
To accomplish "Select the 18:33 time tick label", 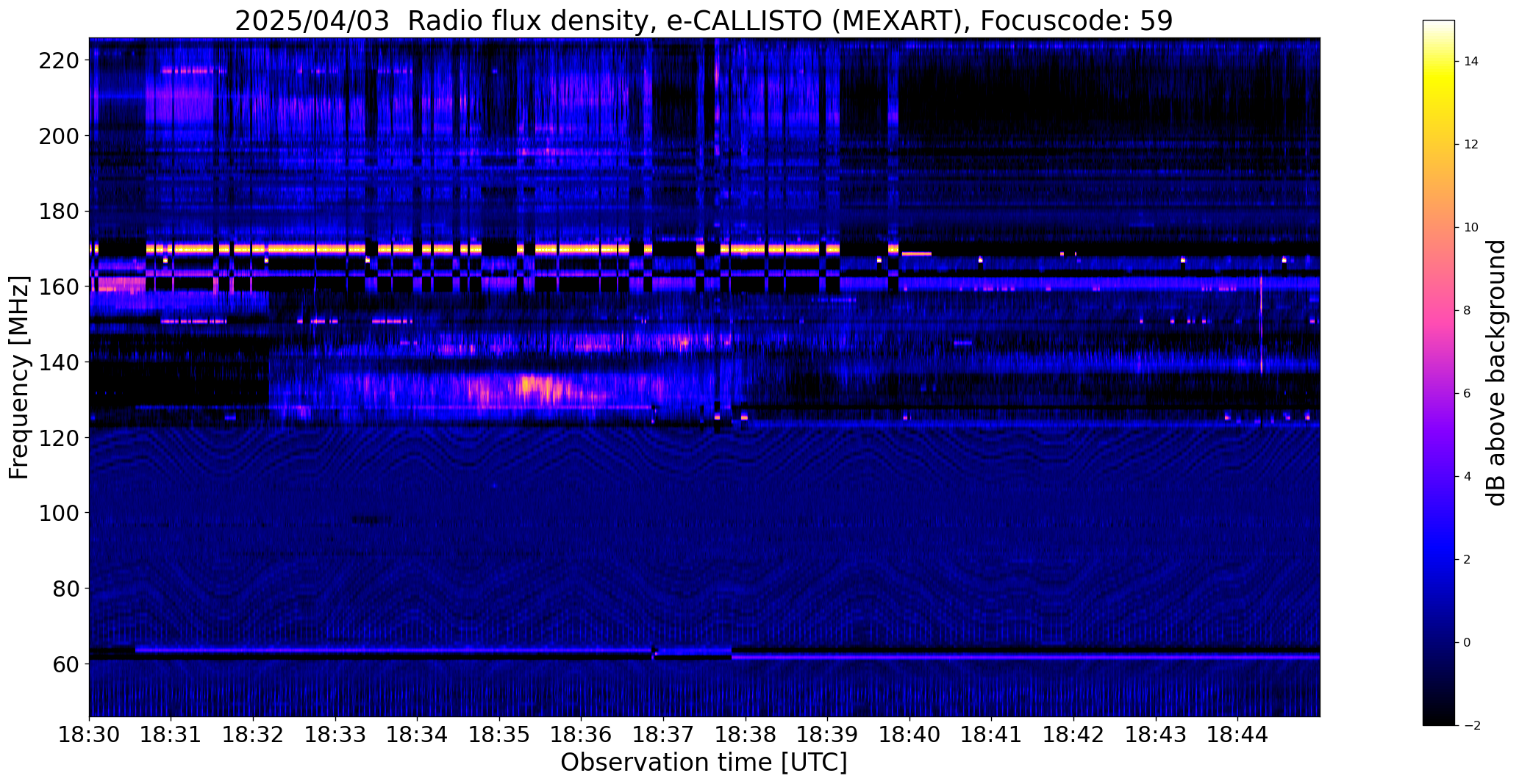I will [x=335, y=735].
